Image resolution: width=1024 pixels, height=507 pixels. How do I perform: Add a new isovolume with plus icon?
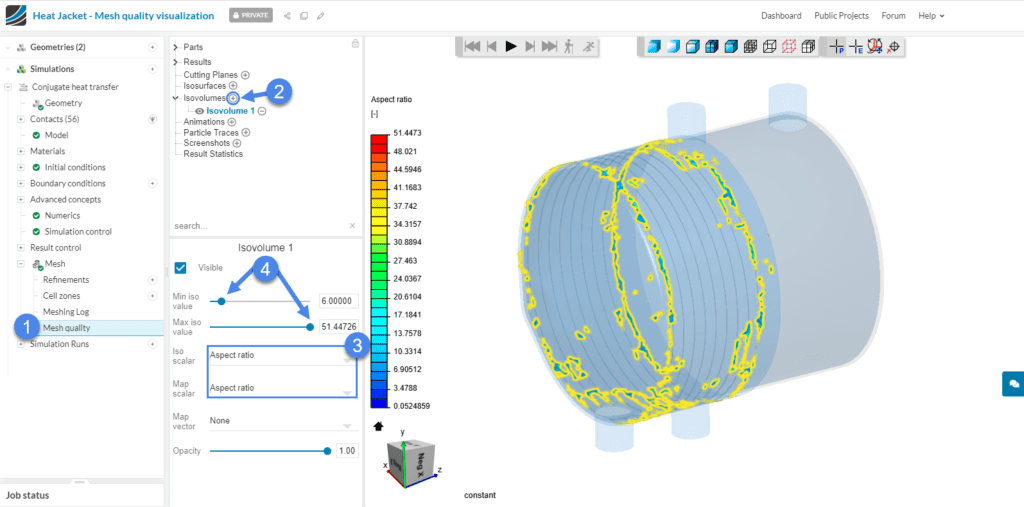point(233,98)
